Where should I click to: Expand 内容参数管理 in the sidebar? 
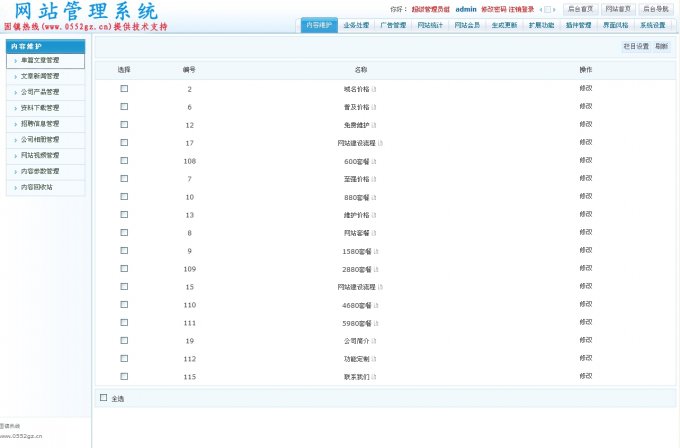[46, 171]
